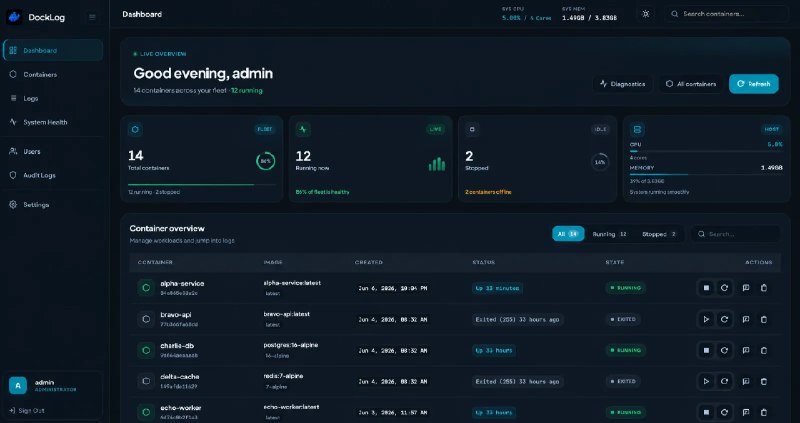The height and width of the screenshot is (423, 800).
Task: Stop the alpha-service container
Action: click(x=707, y=288)
